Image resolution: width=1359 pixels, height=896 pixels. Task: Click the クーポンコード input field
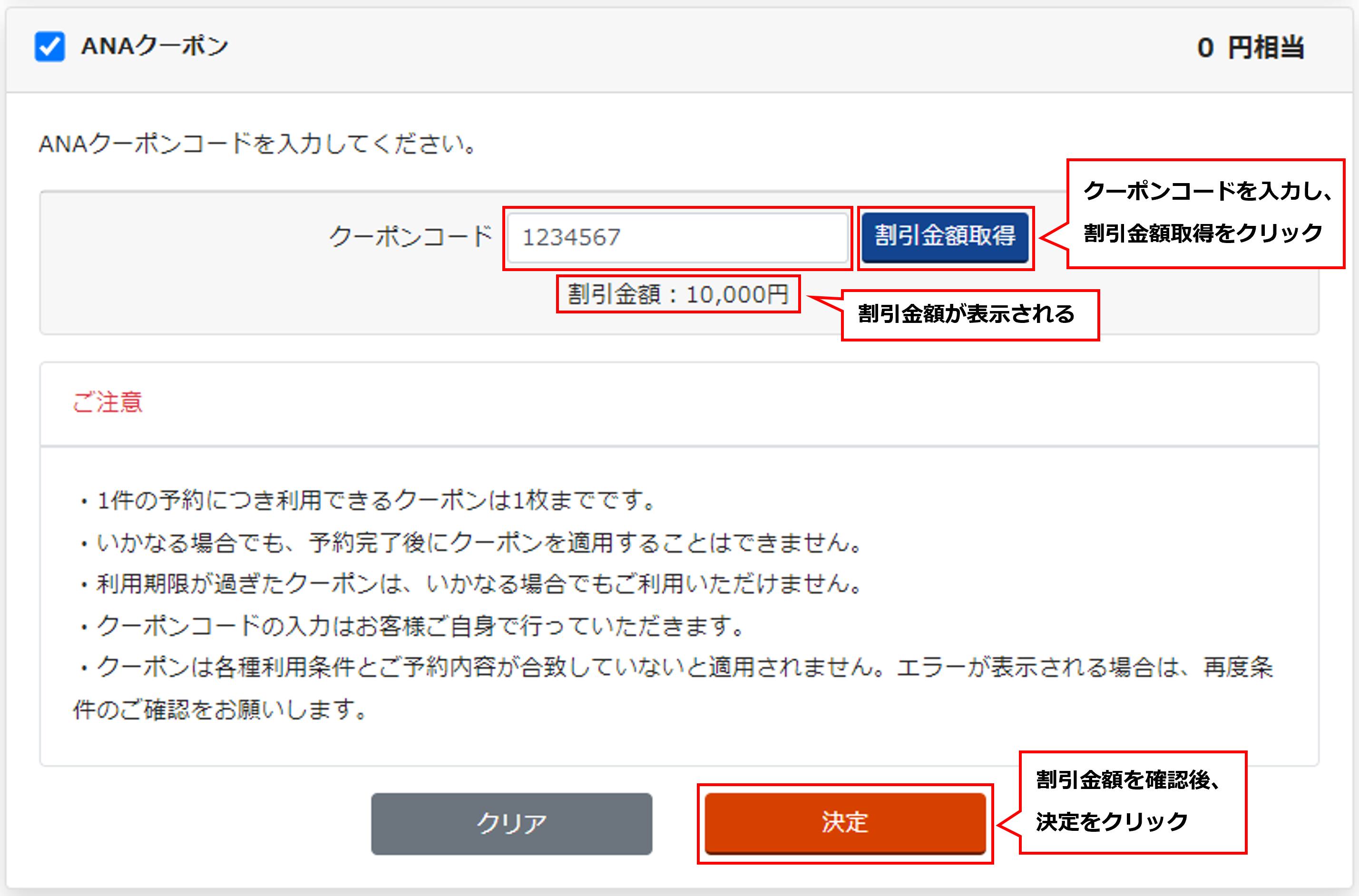point(678,238)
